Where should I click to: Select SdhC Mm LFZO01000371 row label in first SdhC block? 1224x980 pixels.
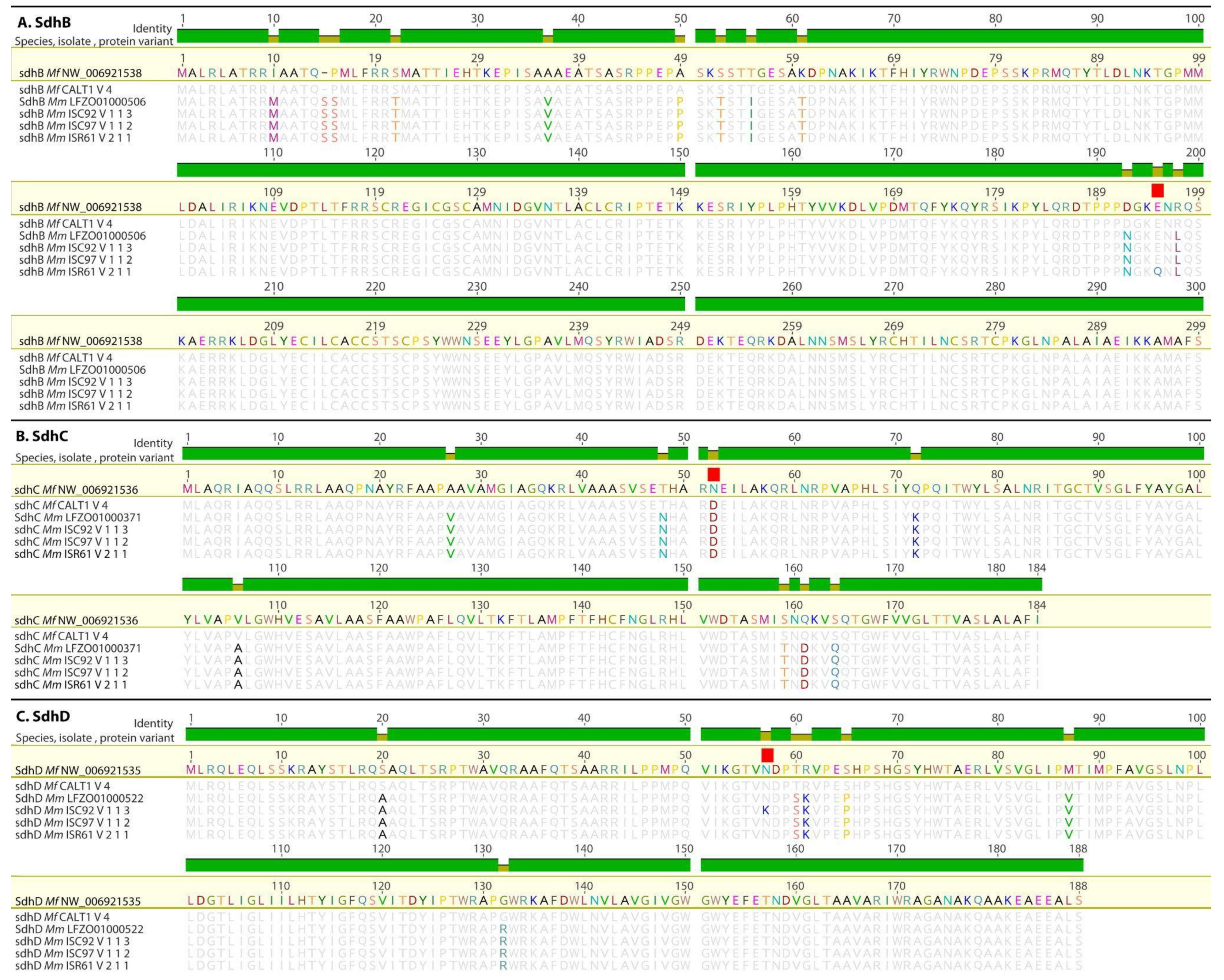click(x=78, y=517)
